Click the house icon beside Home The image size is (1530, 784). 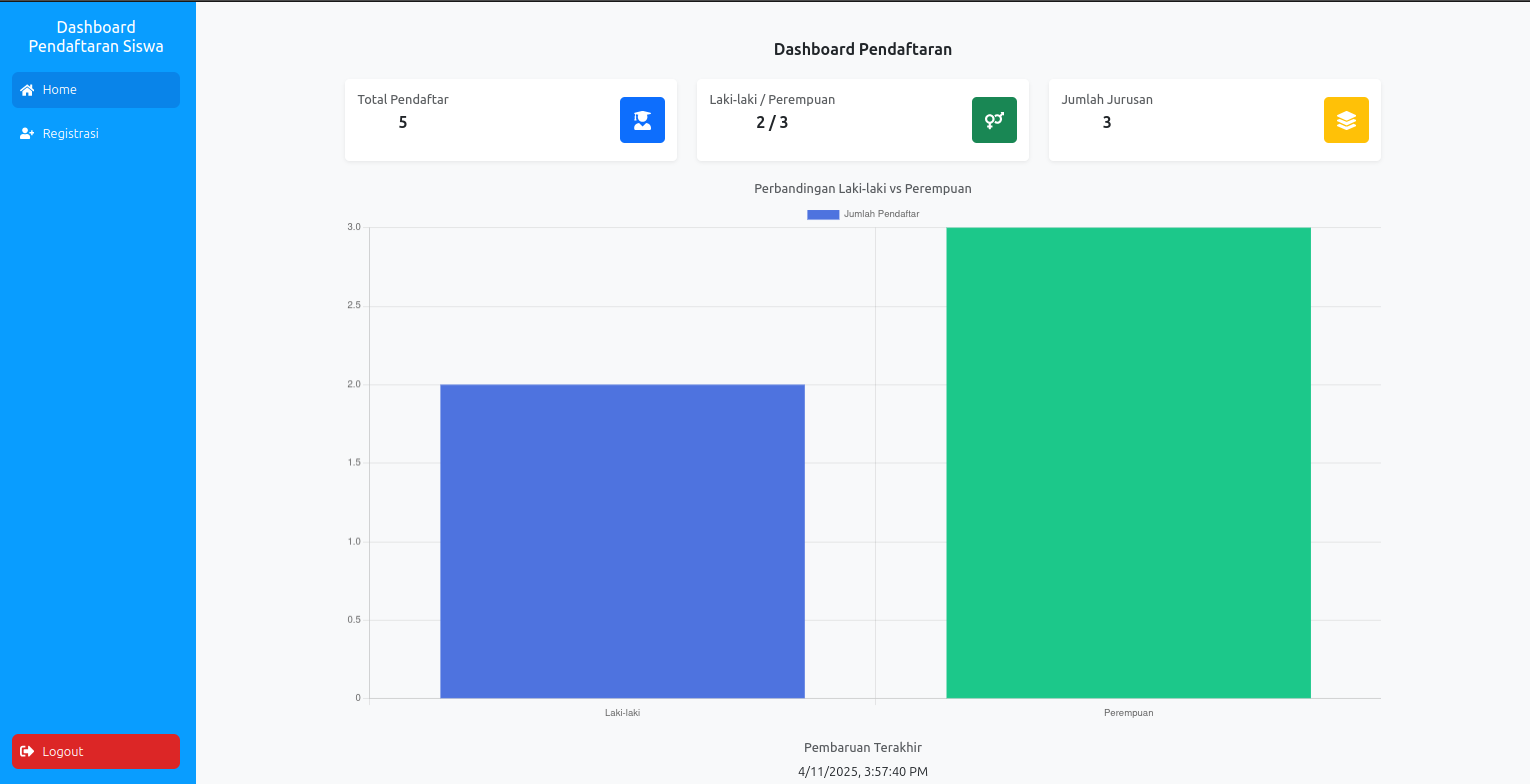click(x=27, y=90)
